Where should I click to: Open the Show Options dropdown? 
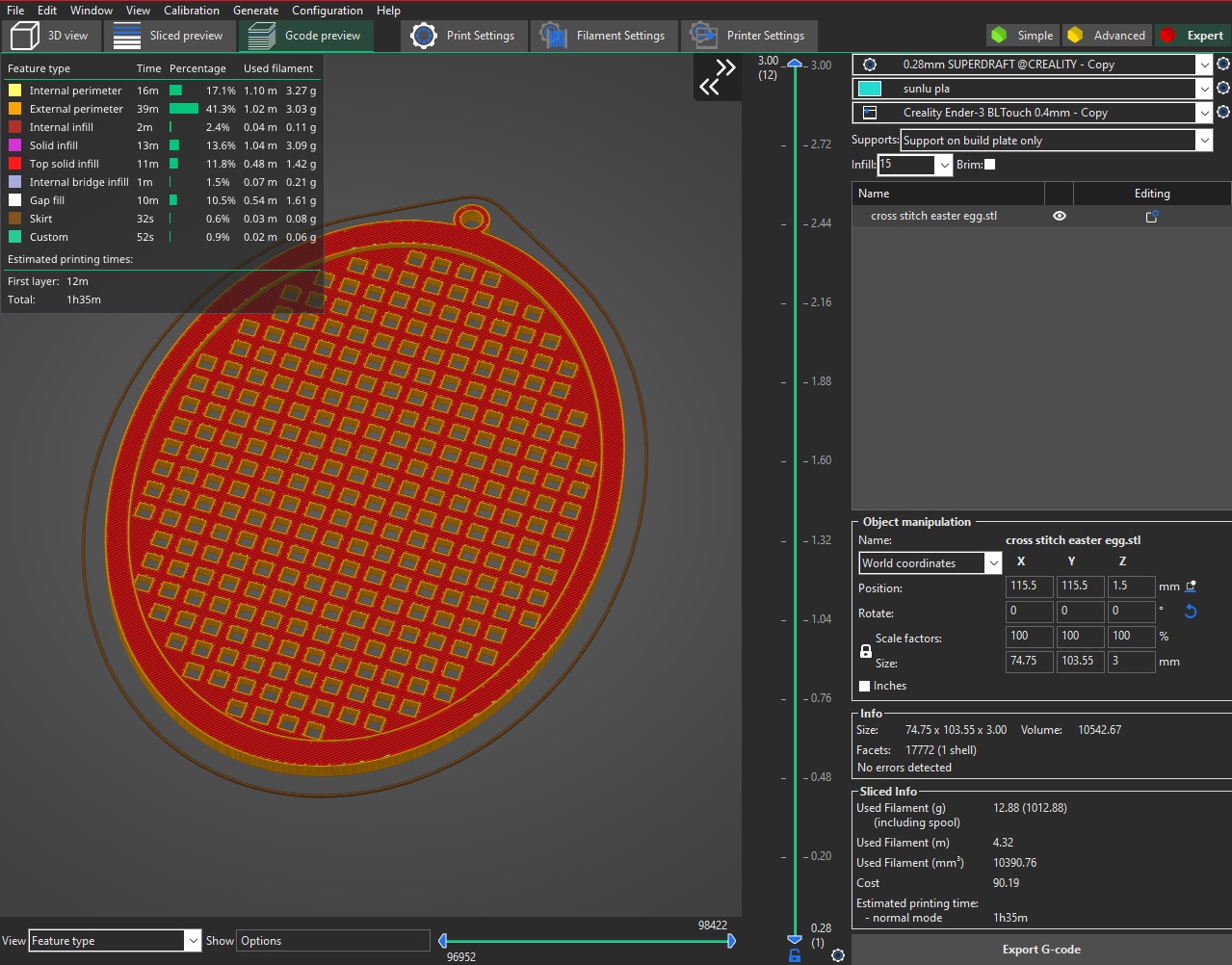tap(333, 941)
